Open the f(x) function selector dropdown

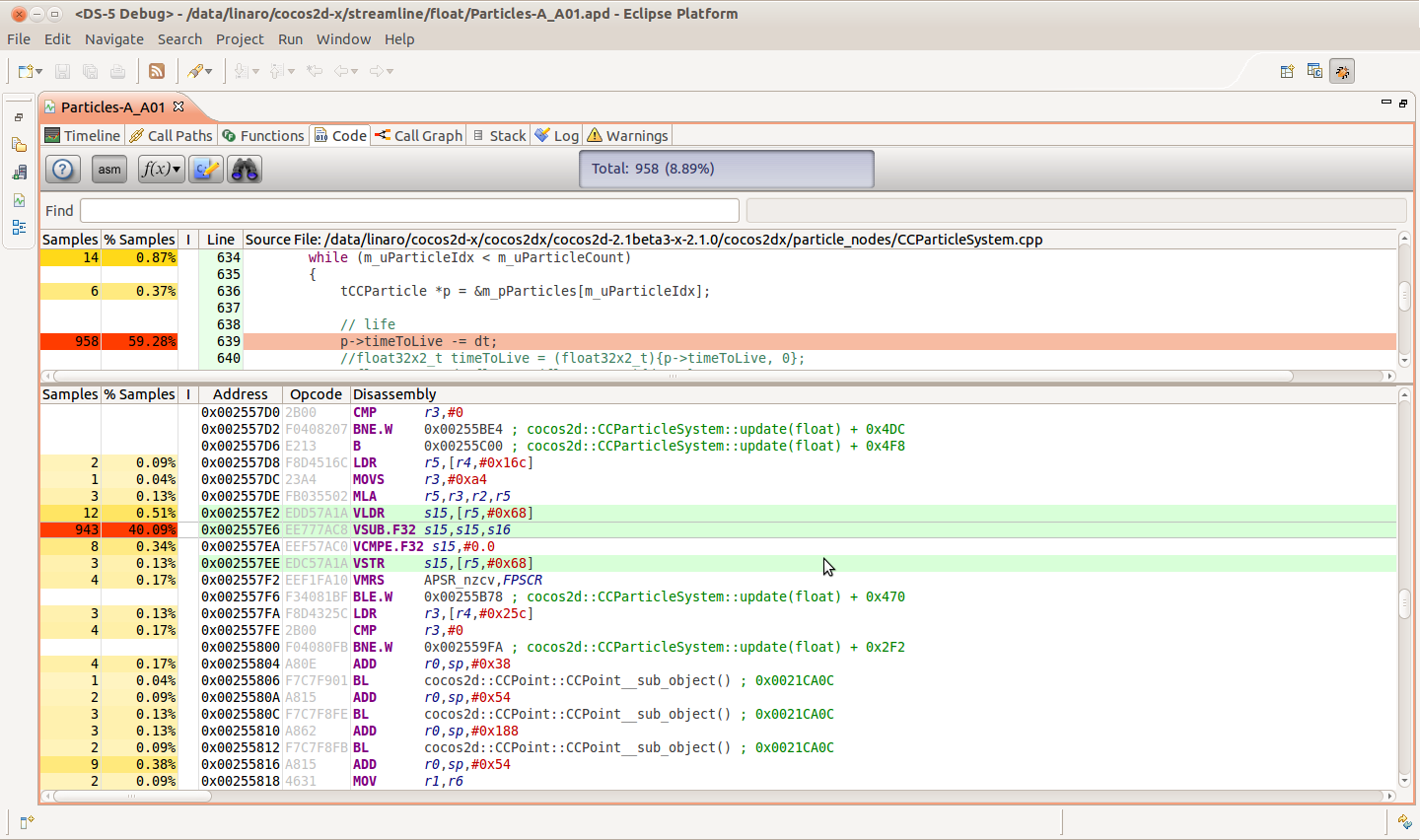(x=162, y=170)
